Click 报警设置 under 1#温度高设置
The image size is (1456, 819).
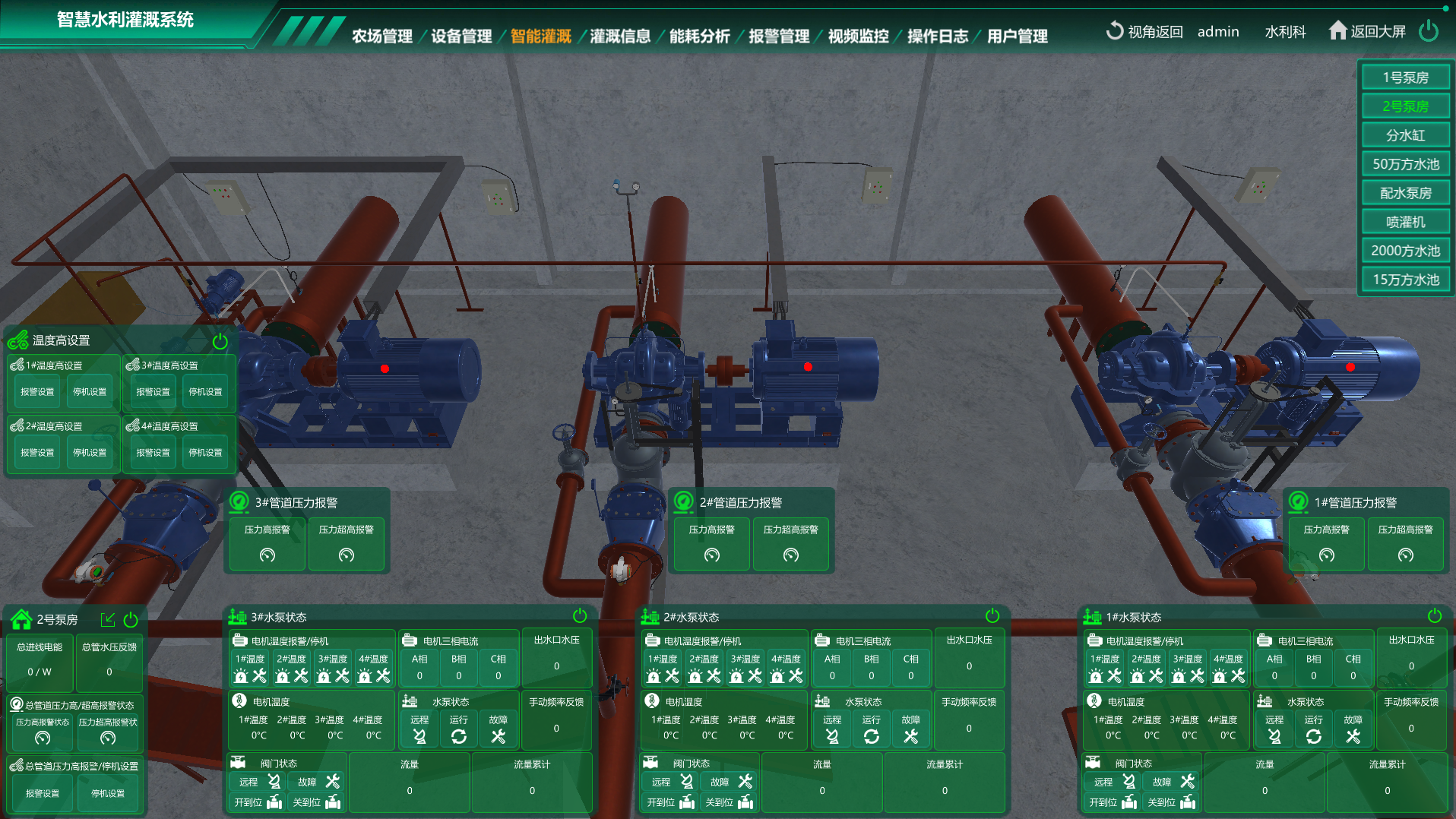pos(37,392)
